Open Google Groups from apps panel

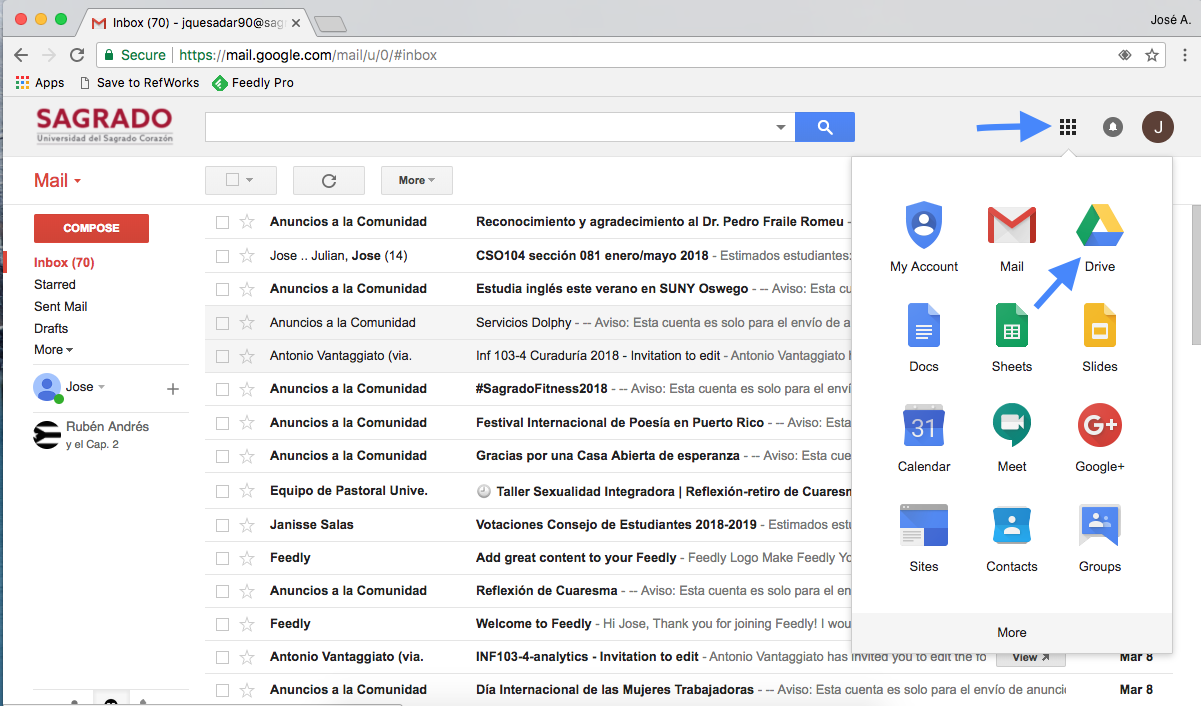(x=1100, y=538)
